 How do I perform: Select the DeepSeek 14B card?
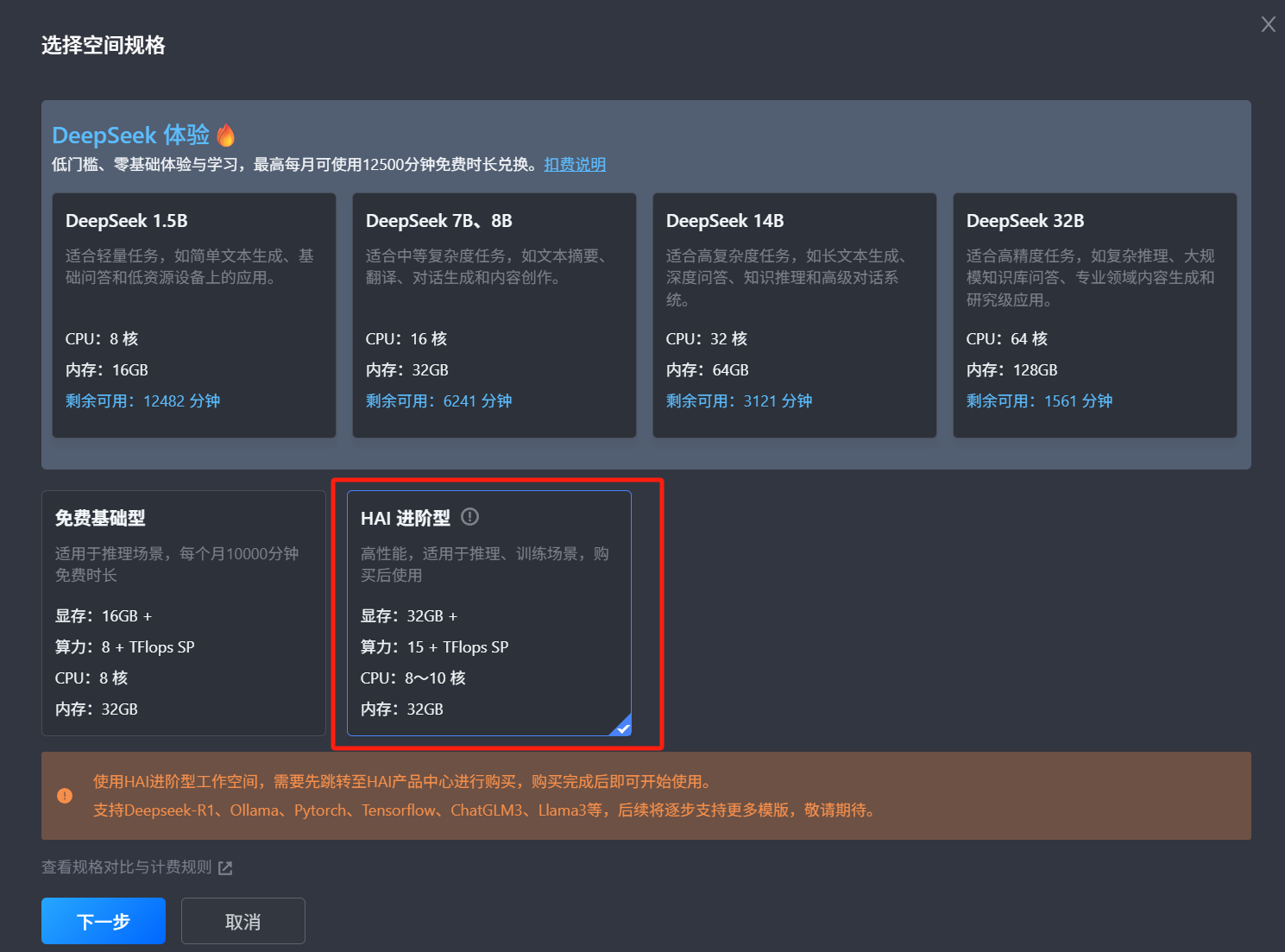click(795, 315)
